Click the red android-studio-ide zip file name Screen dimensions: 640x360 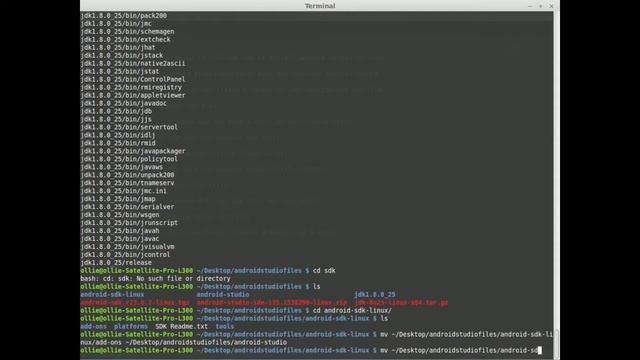coord(272,302)
